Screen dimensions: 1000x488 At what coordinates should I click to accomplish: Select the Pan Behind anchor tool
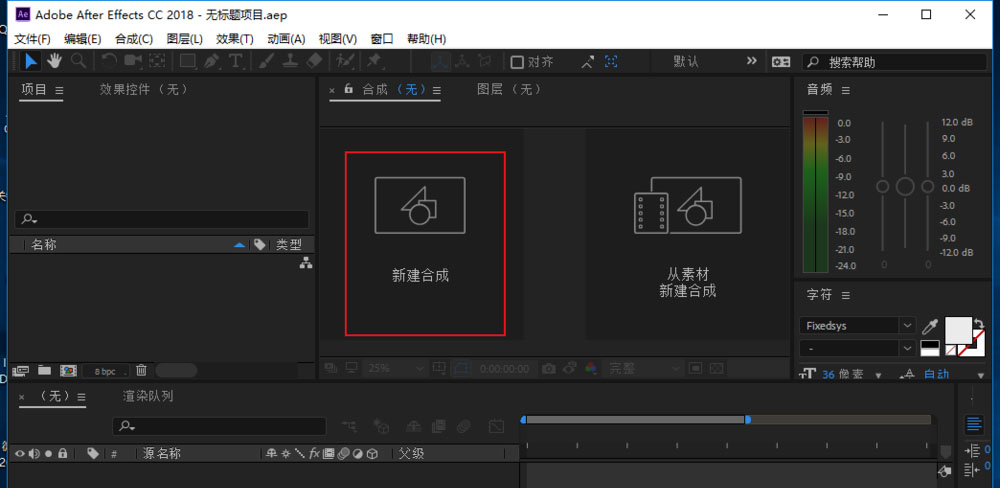[156, 61]
